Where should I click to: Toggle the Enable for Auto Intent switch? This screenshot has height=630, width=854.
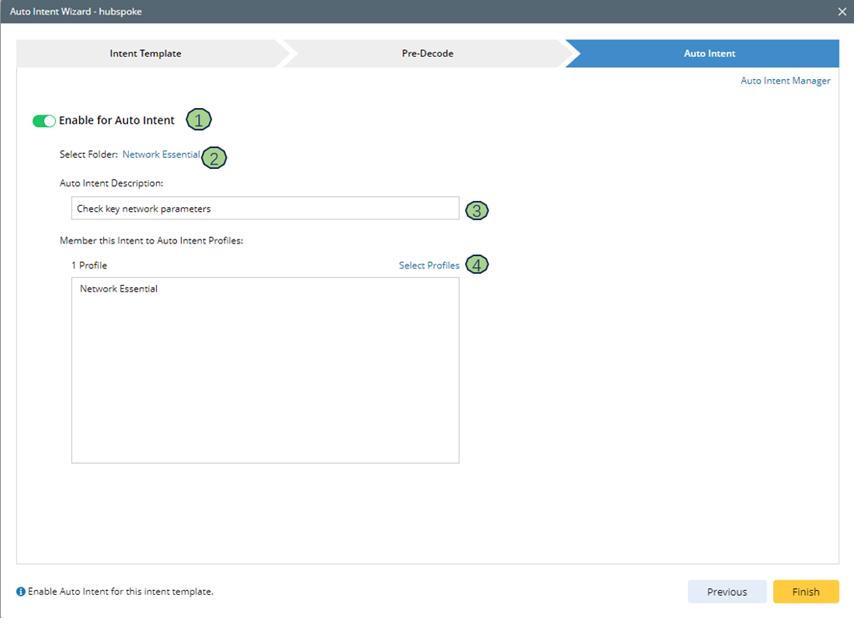pyautogui.click(x=44, y=121)
